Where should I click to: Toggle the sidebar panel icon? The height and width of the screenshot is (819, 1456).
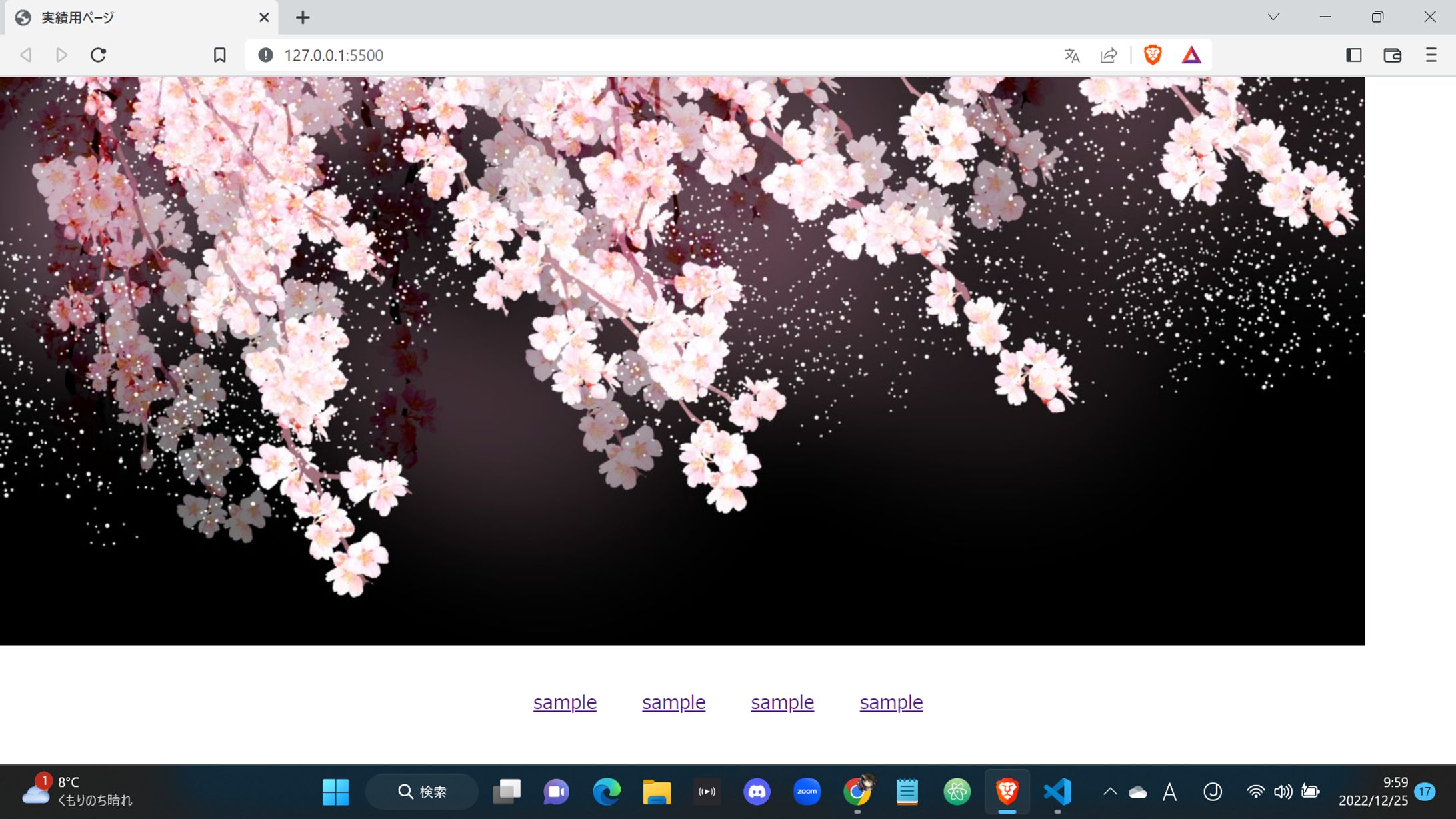(x=1353, y=55)
